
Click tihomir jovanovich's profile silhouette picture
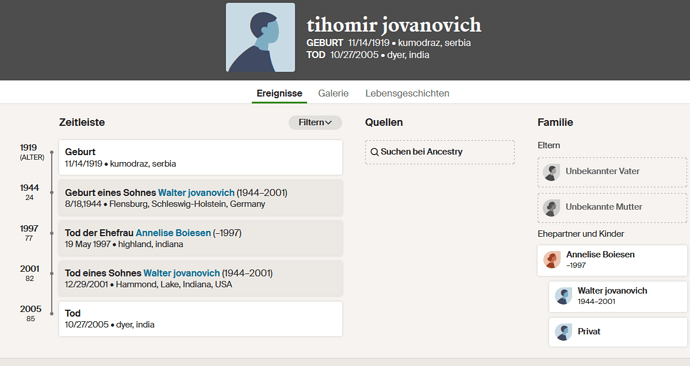pyautogui.click(x=261, y=37)
